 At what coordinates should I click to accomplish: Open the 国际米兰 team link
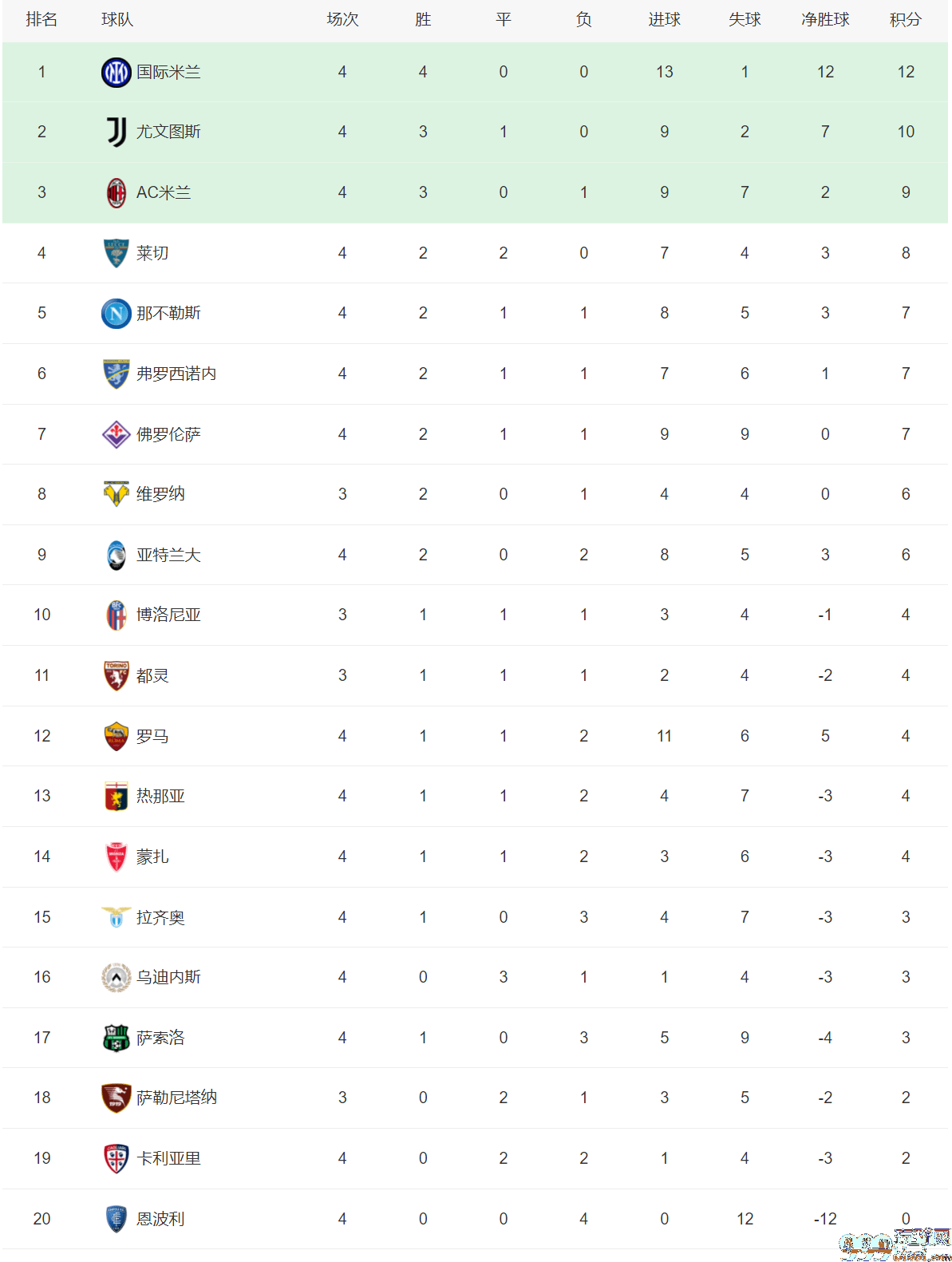(168, 72)
